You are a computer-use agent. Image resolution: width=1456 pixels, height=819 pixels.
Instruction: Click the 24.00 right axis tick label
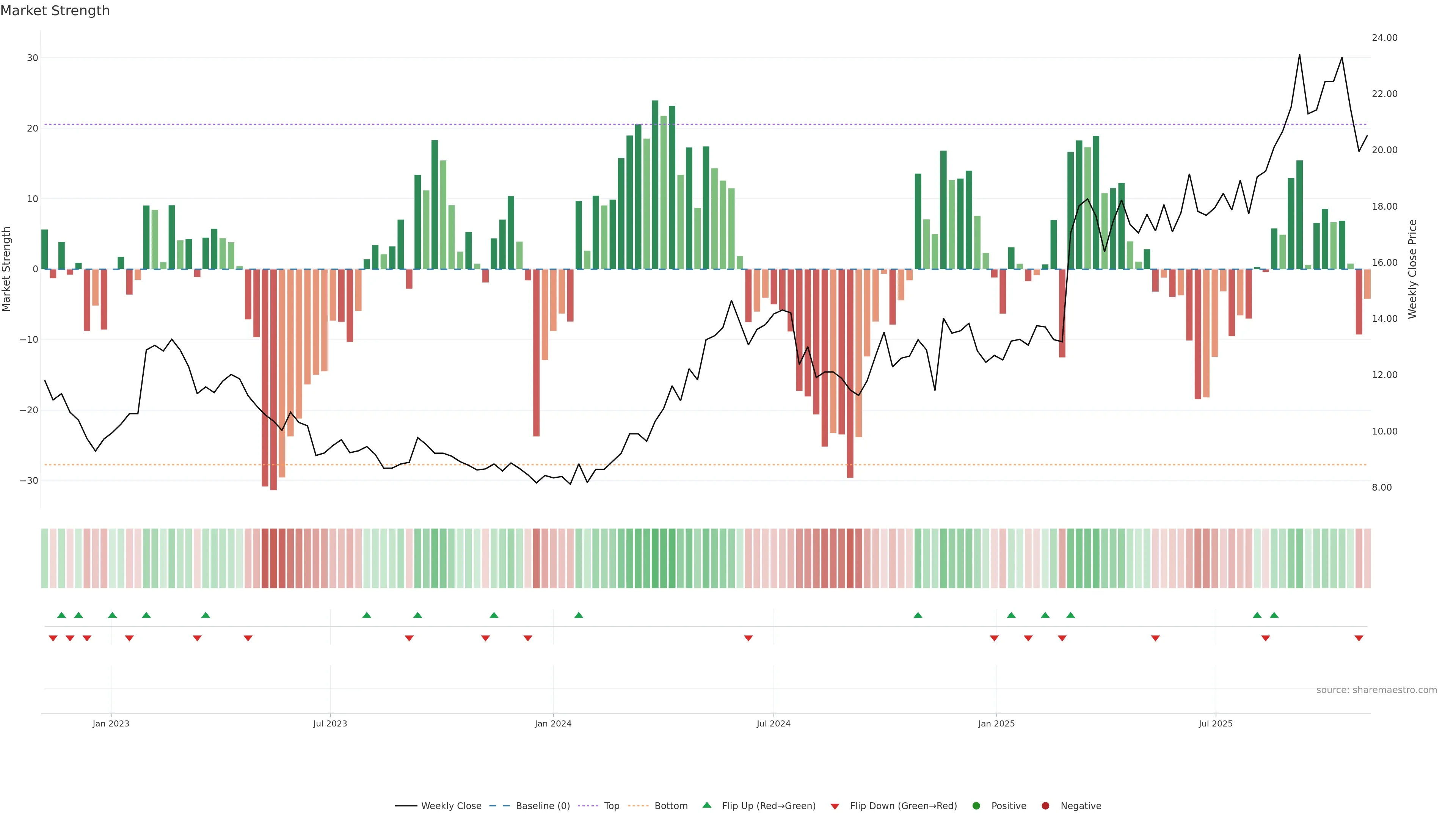click(x=1384, y=38)
